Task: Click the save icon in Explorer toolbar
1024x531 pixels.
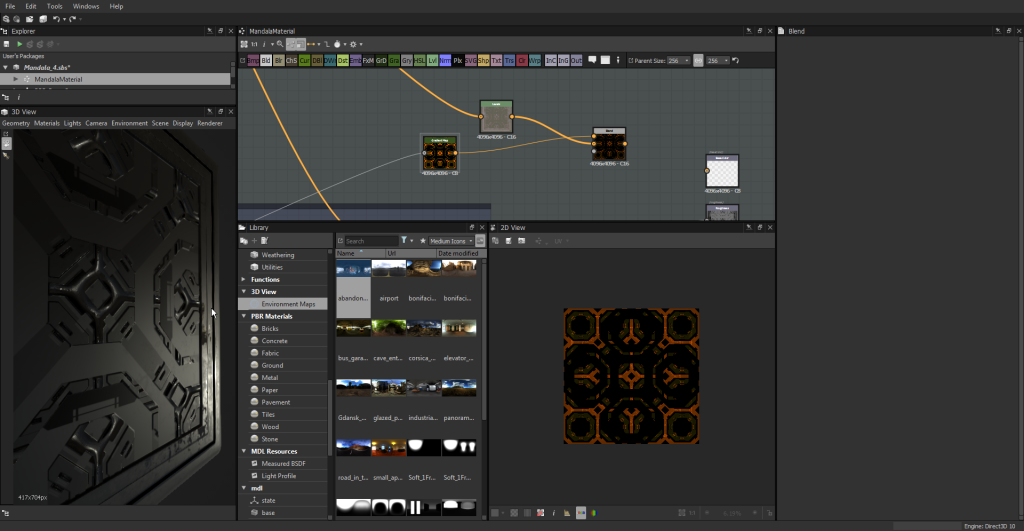Action: (x=7, y=44)
